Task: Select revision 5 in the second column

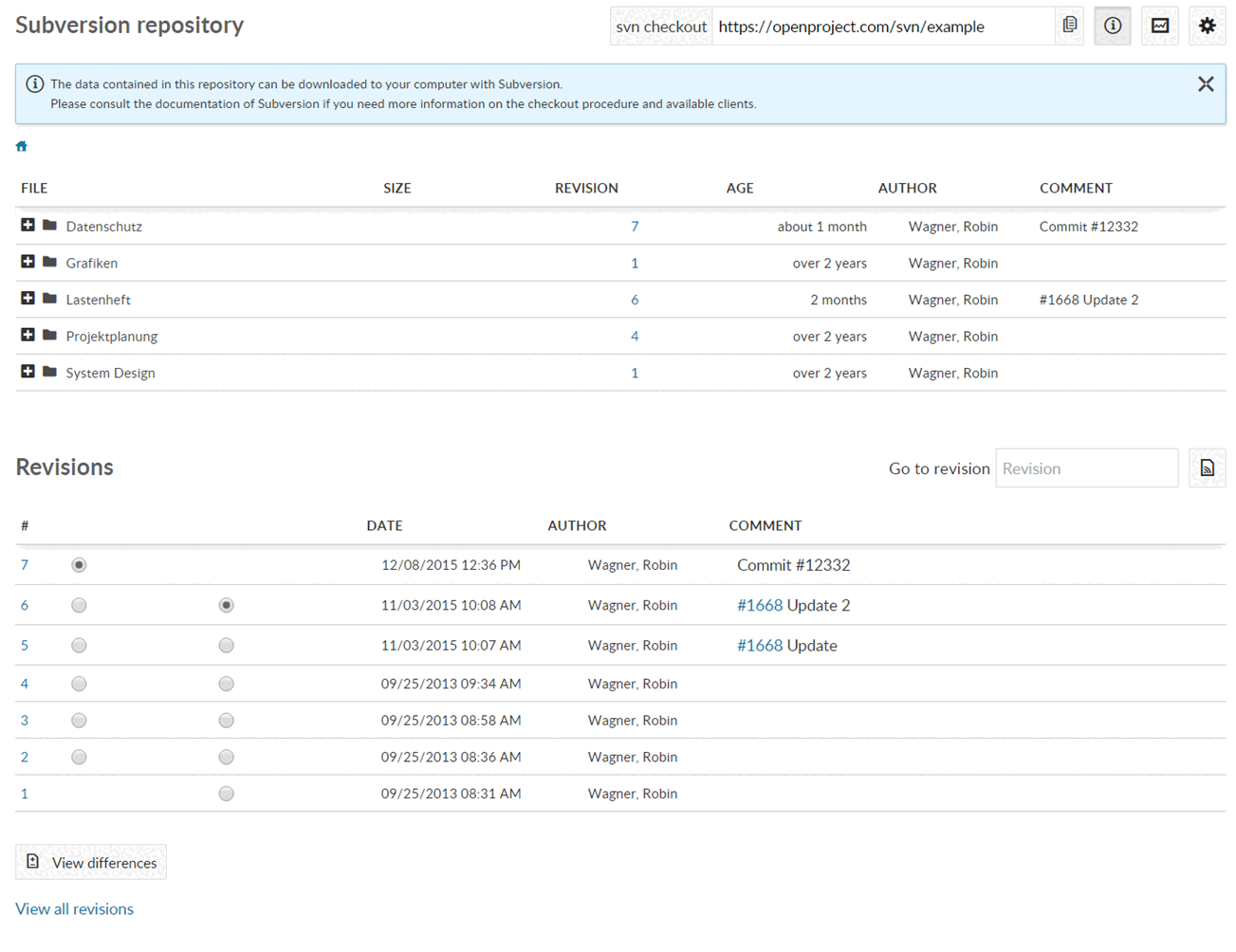Action: (x=226, y=645)
